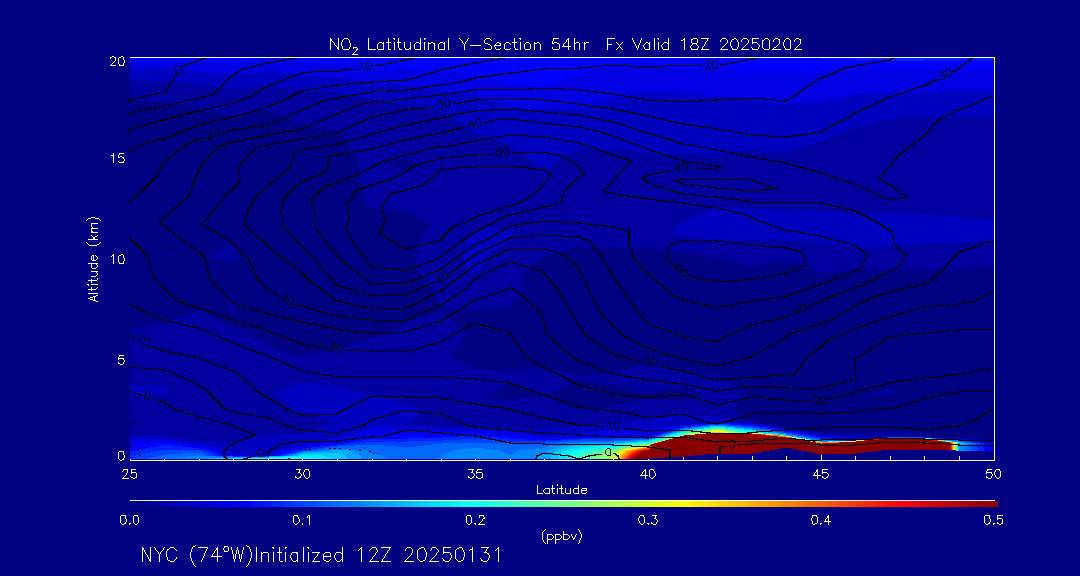Click latitude axis tick label 25
This screenshot has height=576, width=1080.
point(129,473)
